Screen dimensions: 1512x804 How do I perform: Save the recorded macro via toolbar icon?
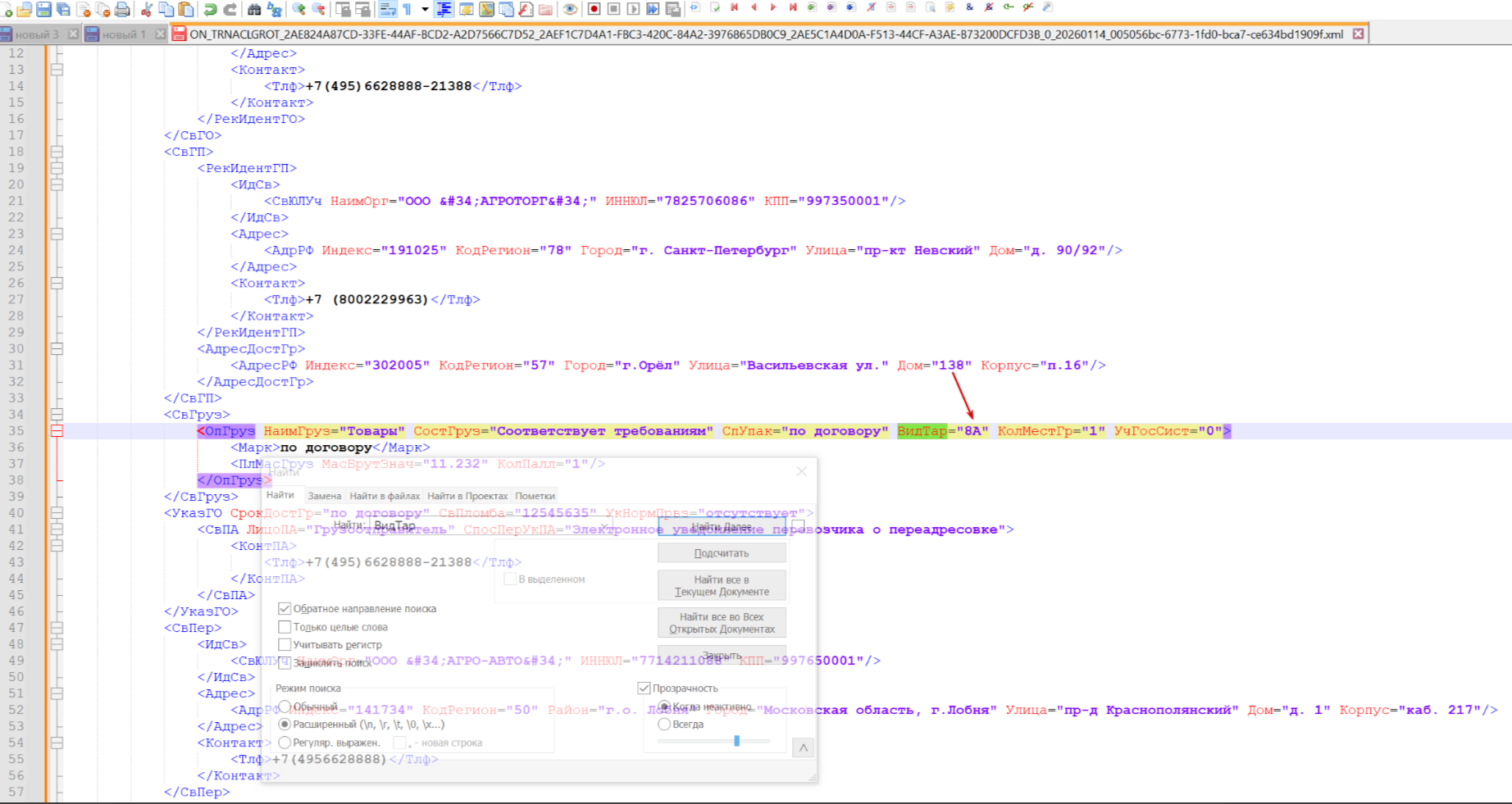[673, 10]
